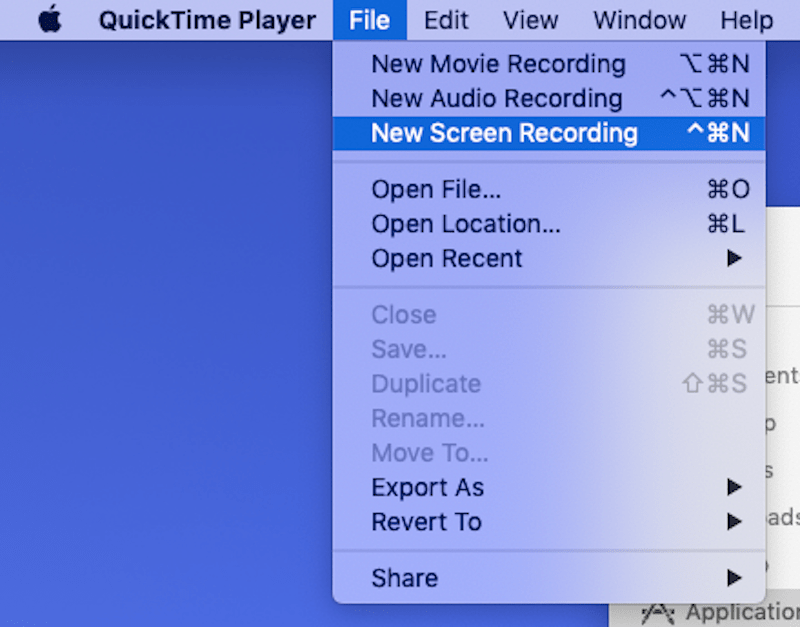Open the Help menu
800x627 pixels.
tap(746, 20)
